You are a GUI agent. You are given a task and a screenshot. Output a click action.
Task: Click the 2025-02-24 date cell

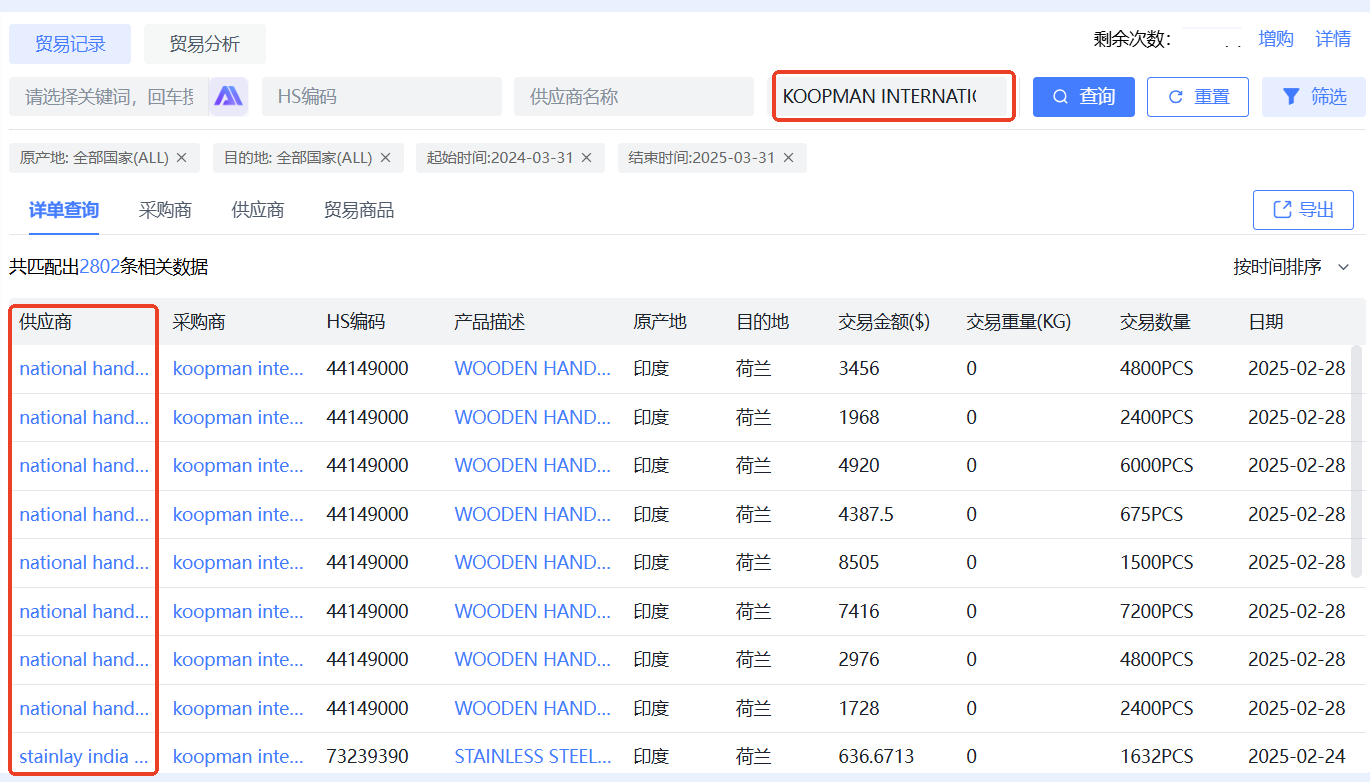[1297, 756]
